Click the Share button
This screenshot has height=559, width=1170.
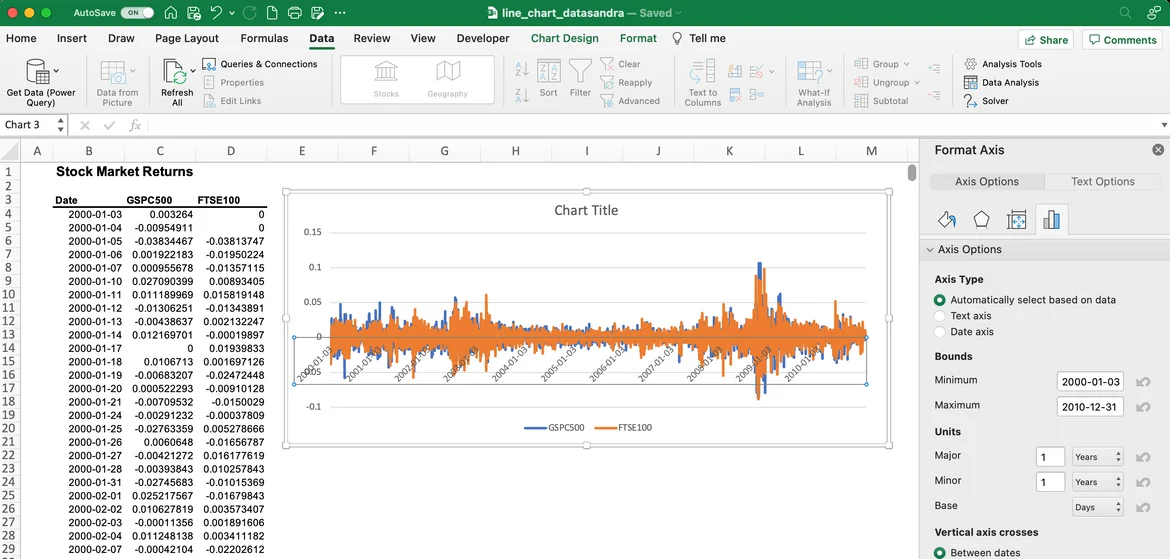pyautogui.click(x=1046, y=40)
